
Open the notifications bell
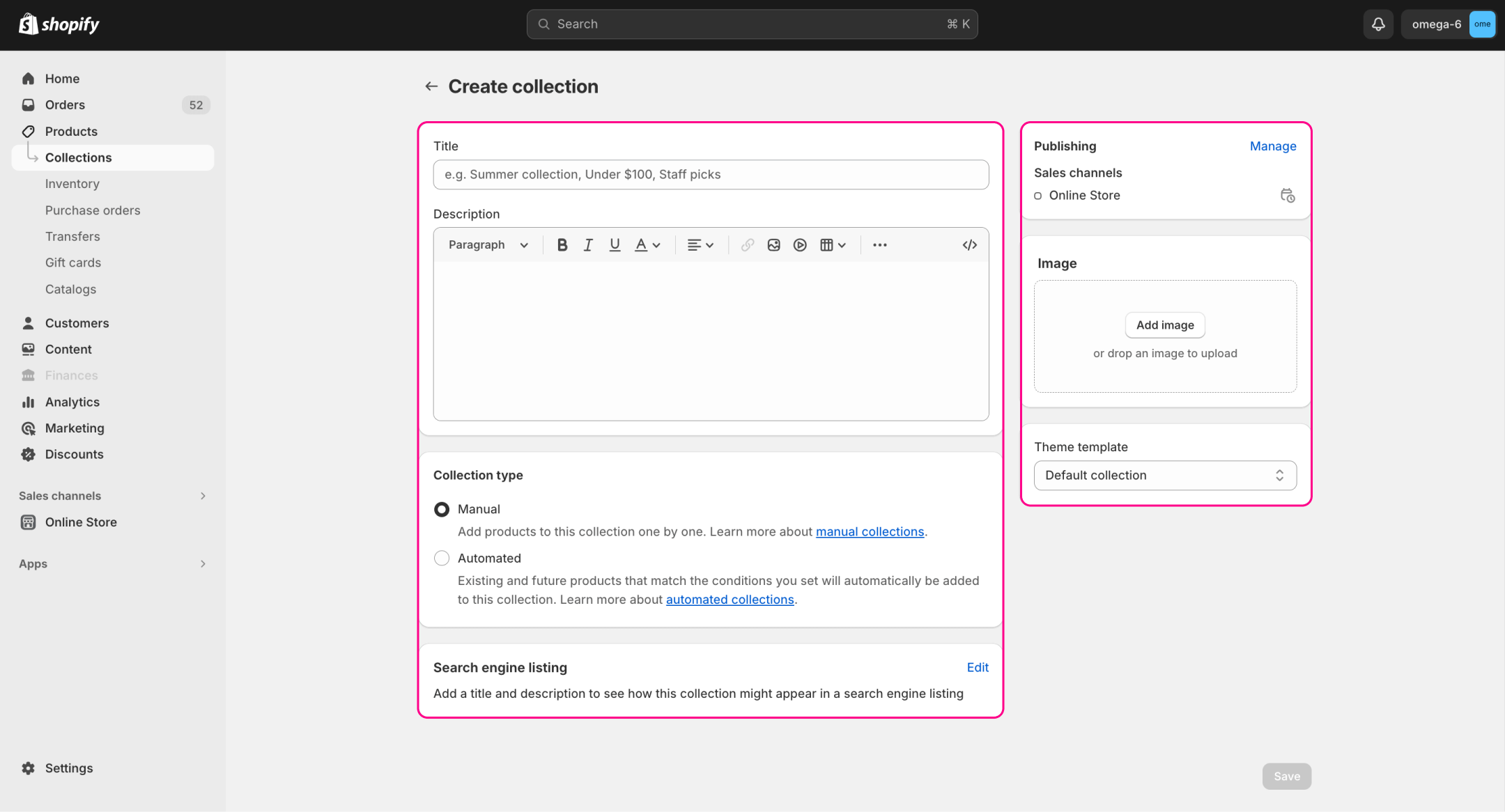coord(1377,24)
